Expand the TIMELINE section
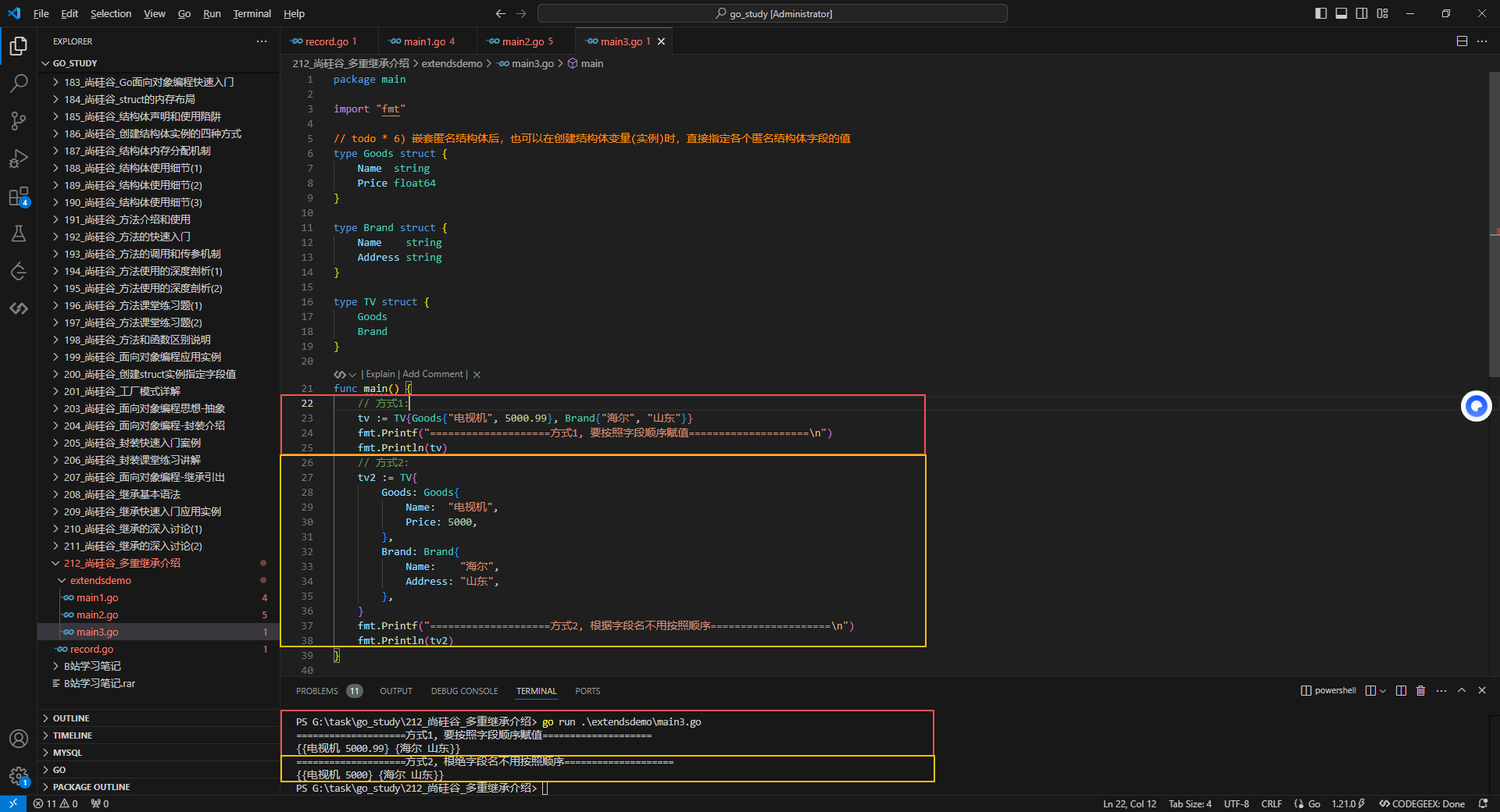 point(158,735)
